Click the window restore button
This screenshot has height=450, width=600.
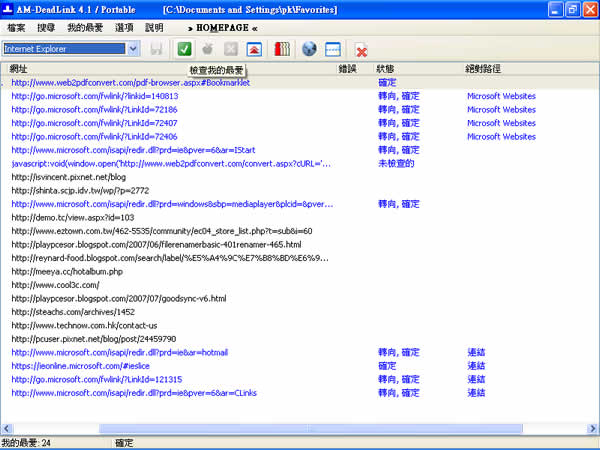point(572,10)
